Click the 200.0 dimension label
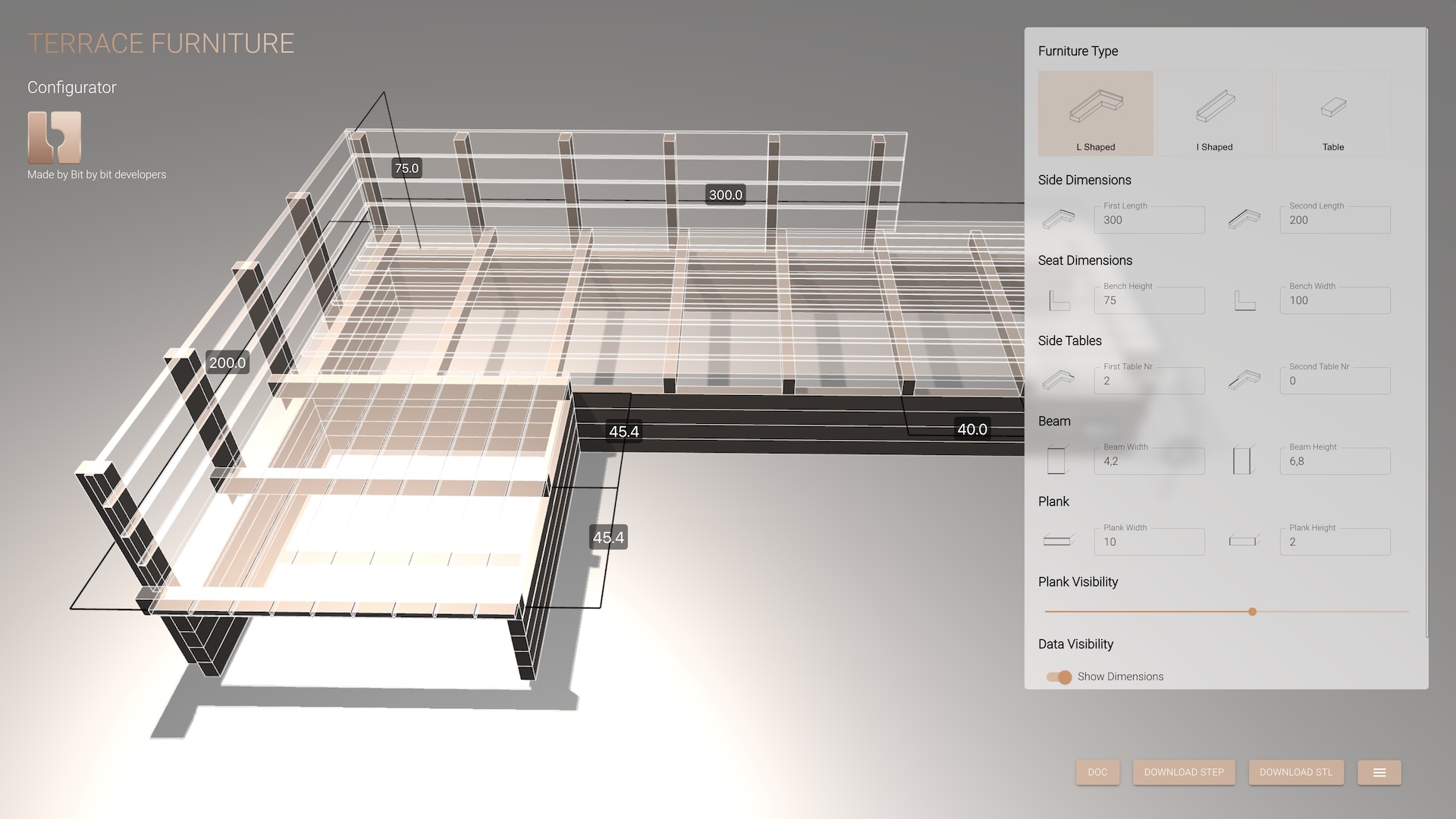 click(x=227, y=362)
